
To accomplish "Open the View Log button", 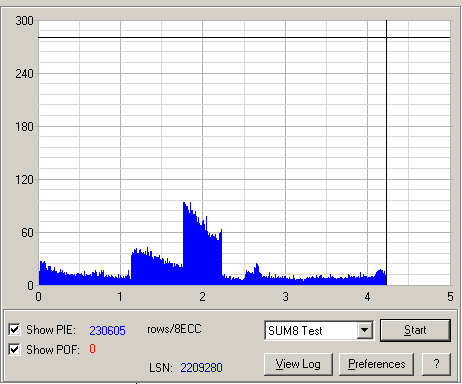I will [x=298, y=364].
